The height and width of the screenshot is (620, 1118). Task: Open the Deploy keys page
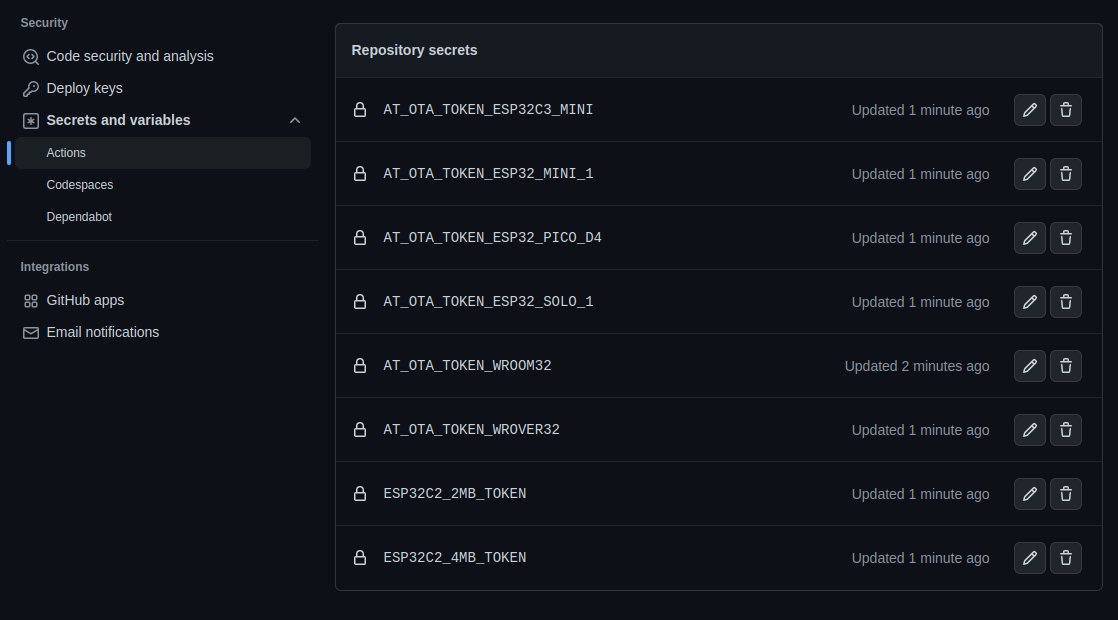click(84, 88)
